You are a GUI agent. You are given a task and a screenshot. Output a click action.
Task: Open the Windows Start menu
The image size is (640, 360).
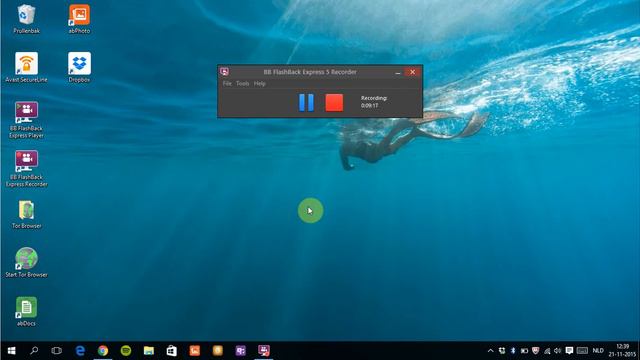[x=11, y=351]
